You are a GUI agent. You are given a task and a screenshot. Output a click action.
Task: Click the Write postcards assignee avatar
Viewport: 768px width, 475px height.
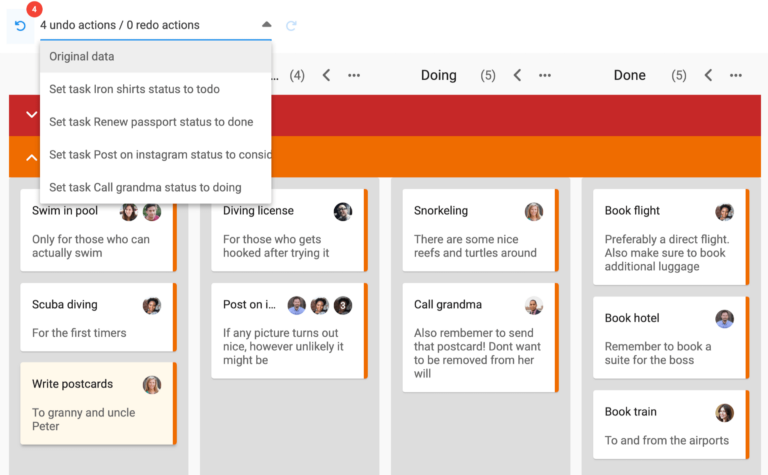[x=152, y=385]
